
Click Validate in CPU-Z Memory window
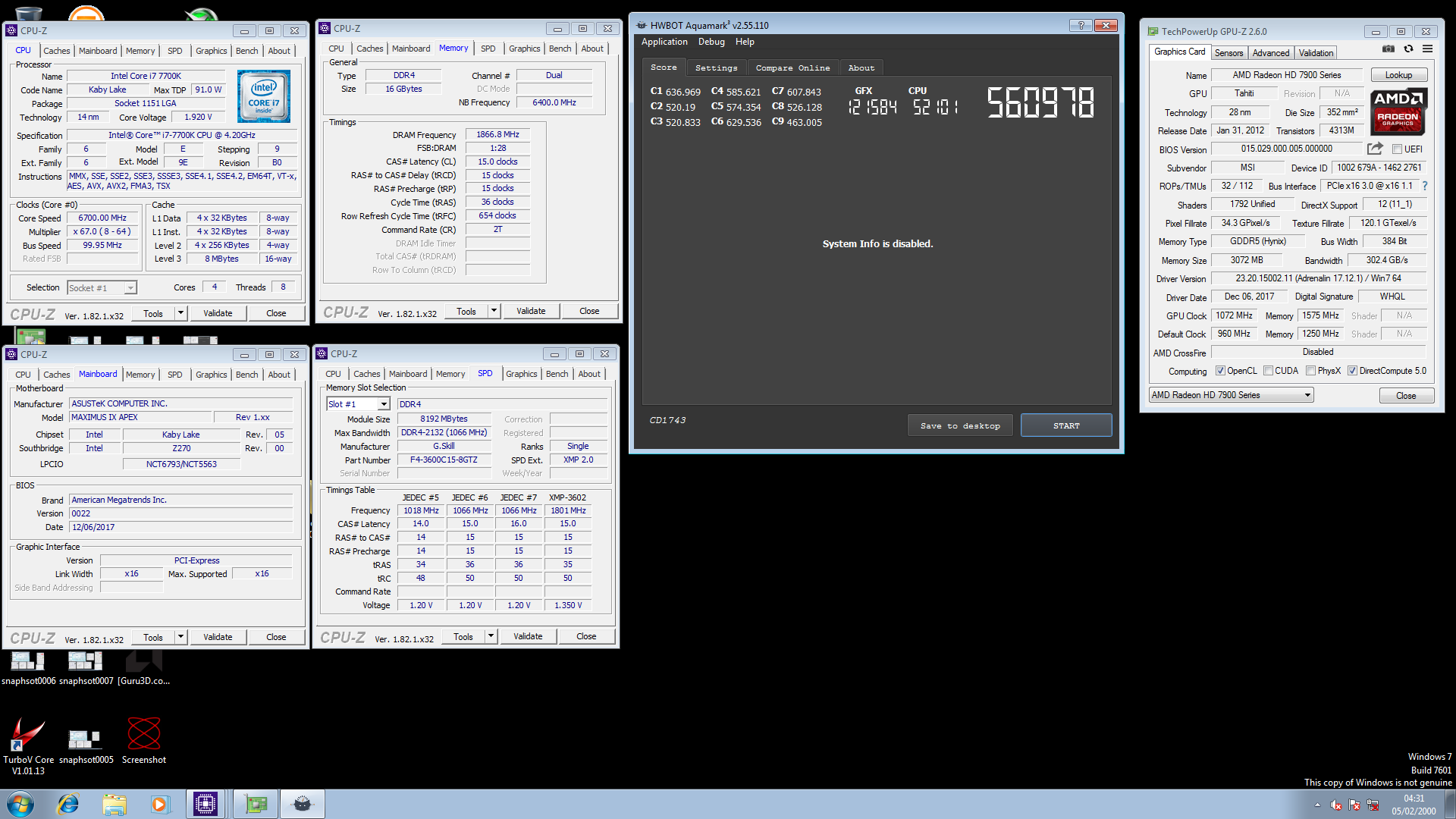coord(531,311)
